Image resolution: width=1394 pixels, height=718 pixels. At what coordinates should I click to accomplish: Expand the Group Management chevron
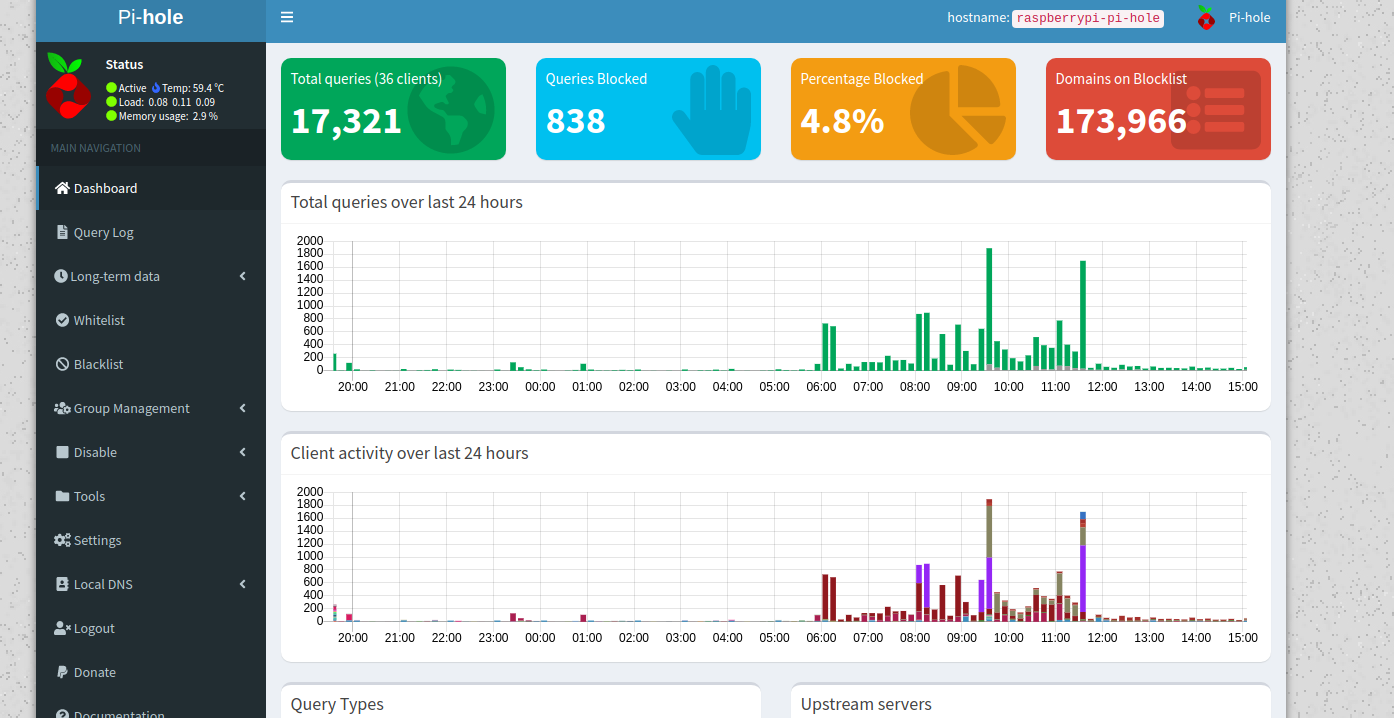pyautogui.click(x=242, y=408)
